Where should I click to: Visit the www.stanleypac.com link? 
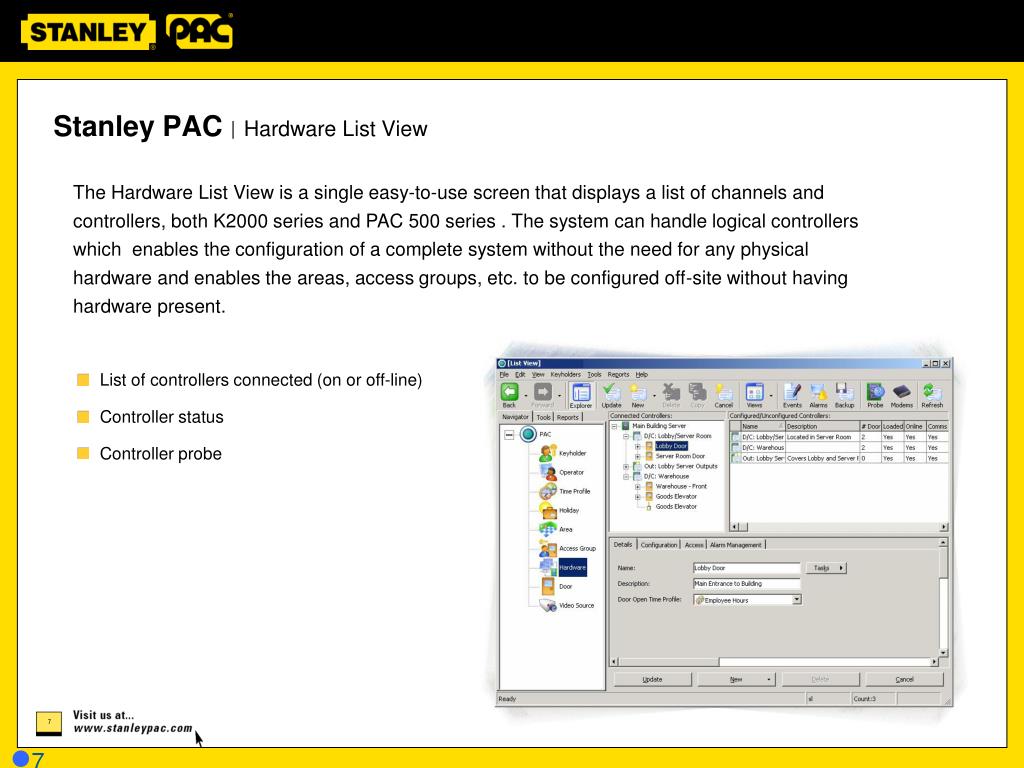[133, 728]
